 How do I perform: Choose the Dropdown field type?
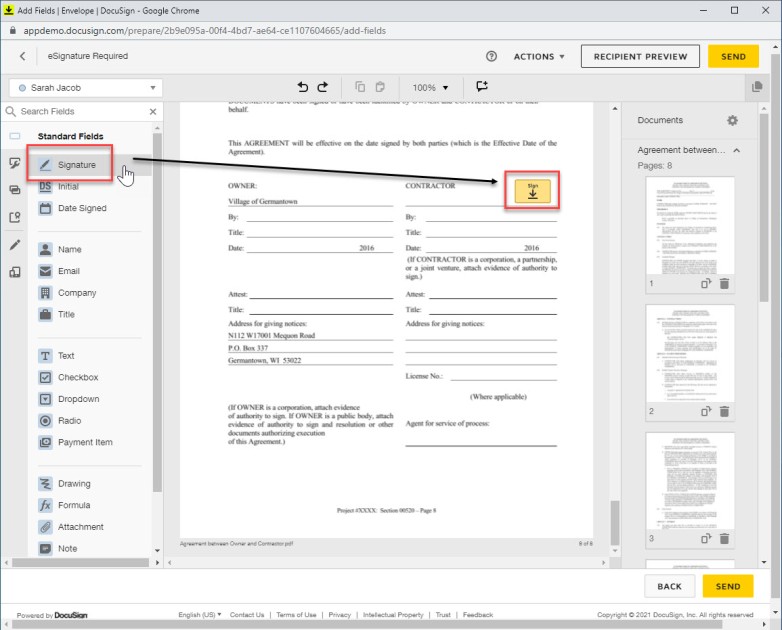tap(78, 399)
